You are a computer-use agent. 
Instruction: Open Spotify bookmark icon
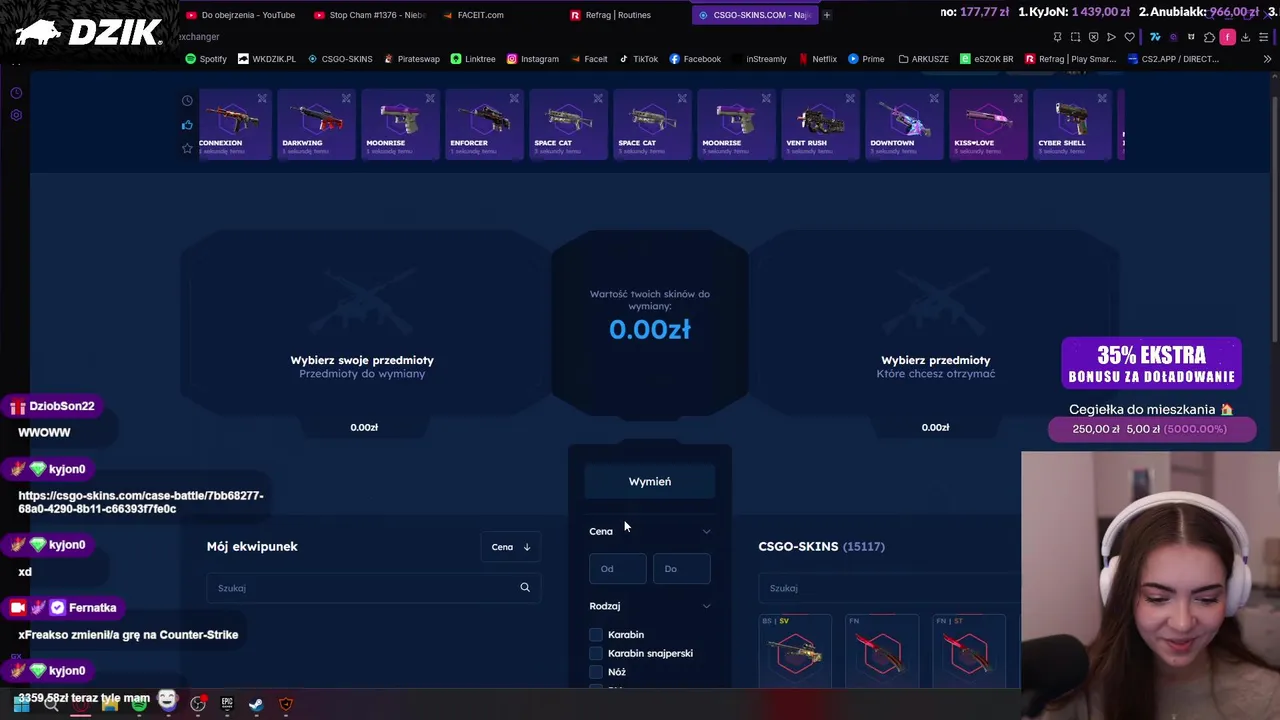[x=191, y=59]
